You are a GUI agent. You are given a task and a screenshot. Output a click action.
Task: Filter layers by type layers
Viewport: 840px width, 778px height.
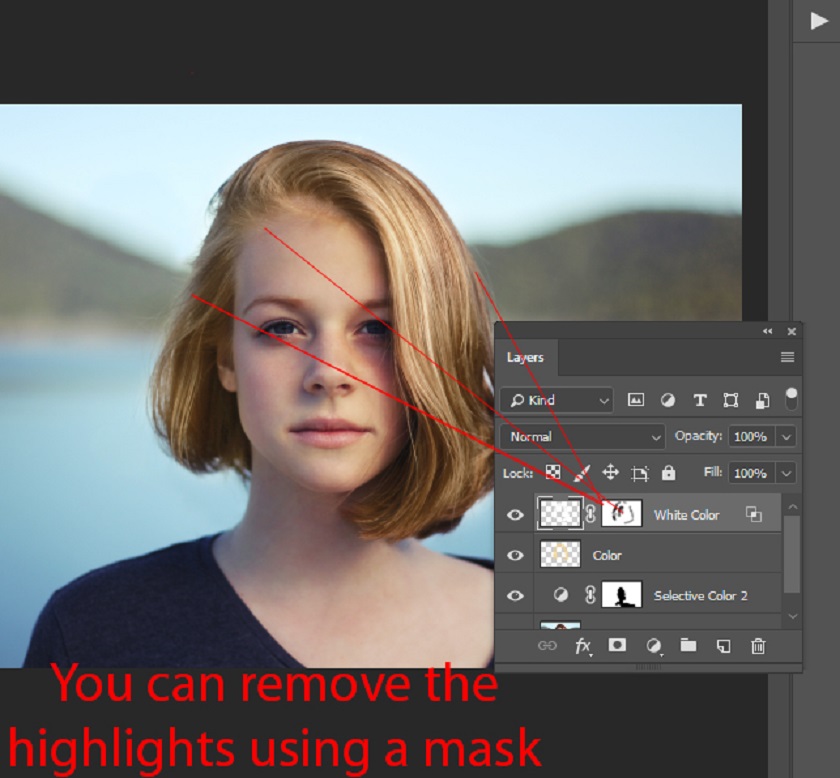[699, 400]
